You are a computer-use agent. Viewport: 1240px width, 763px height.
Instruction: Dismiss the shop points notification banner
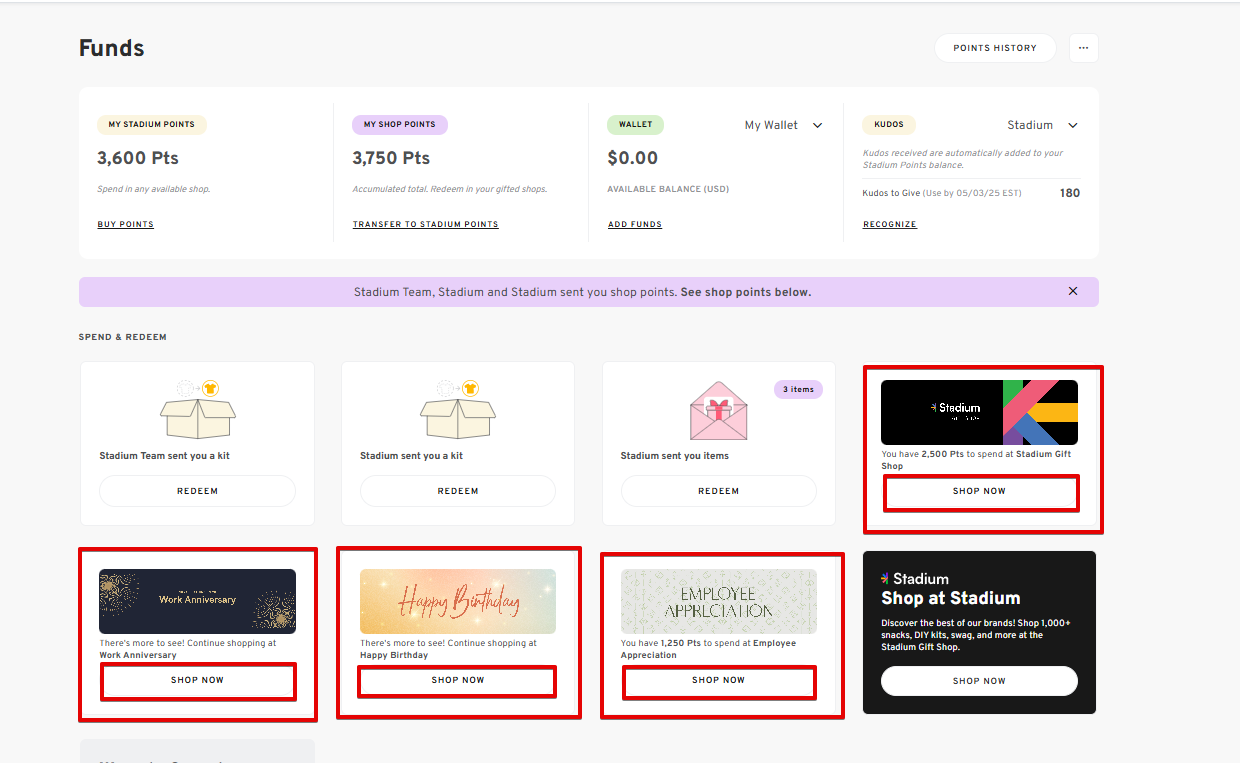pyautogui.click(x=1073, y=291)
